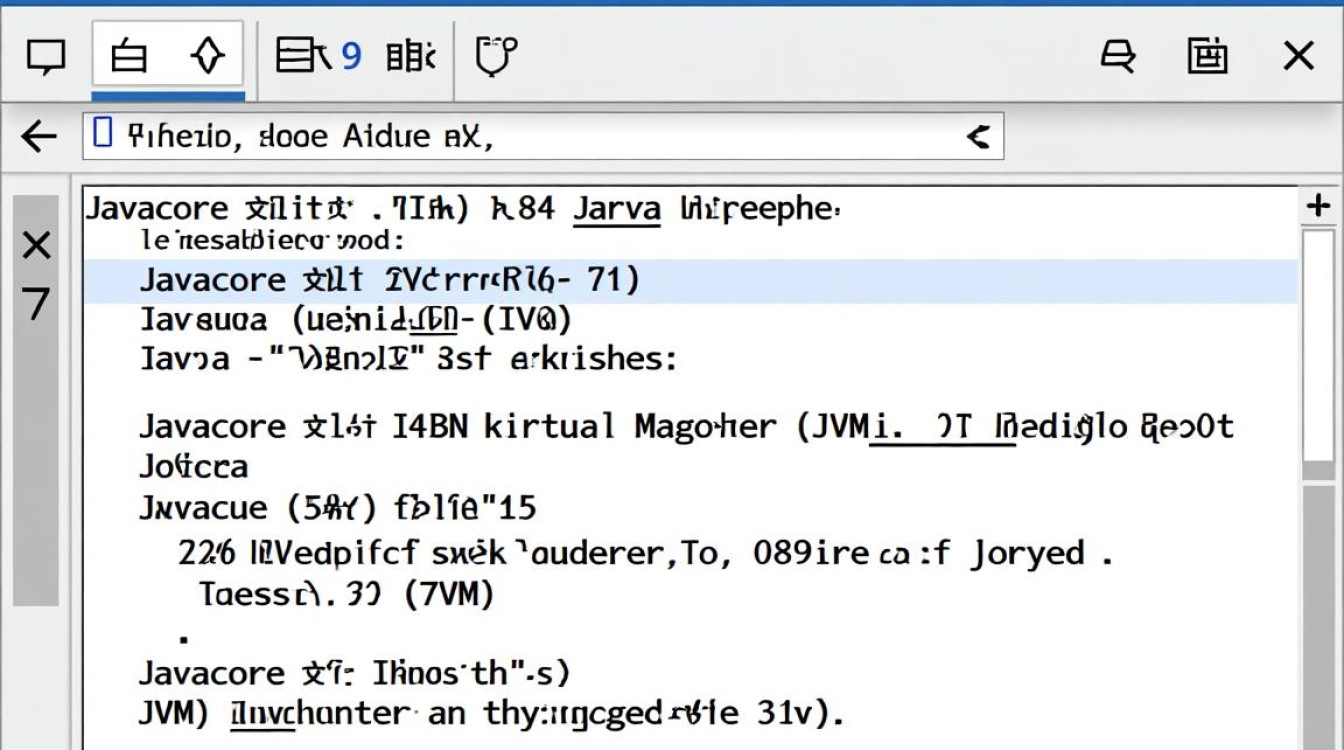Click the screenshot capture icon in the toolbar
This screenshot has width=1344, height=750.
[x=1206, y=57]
